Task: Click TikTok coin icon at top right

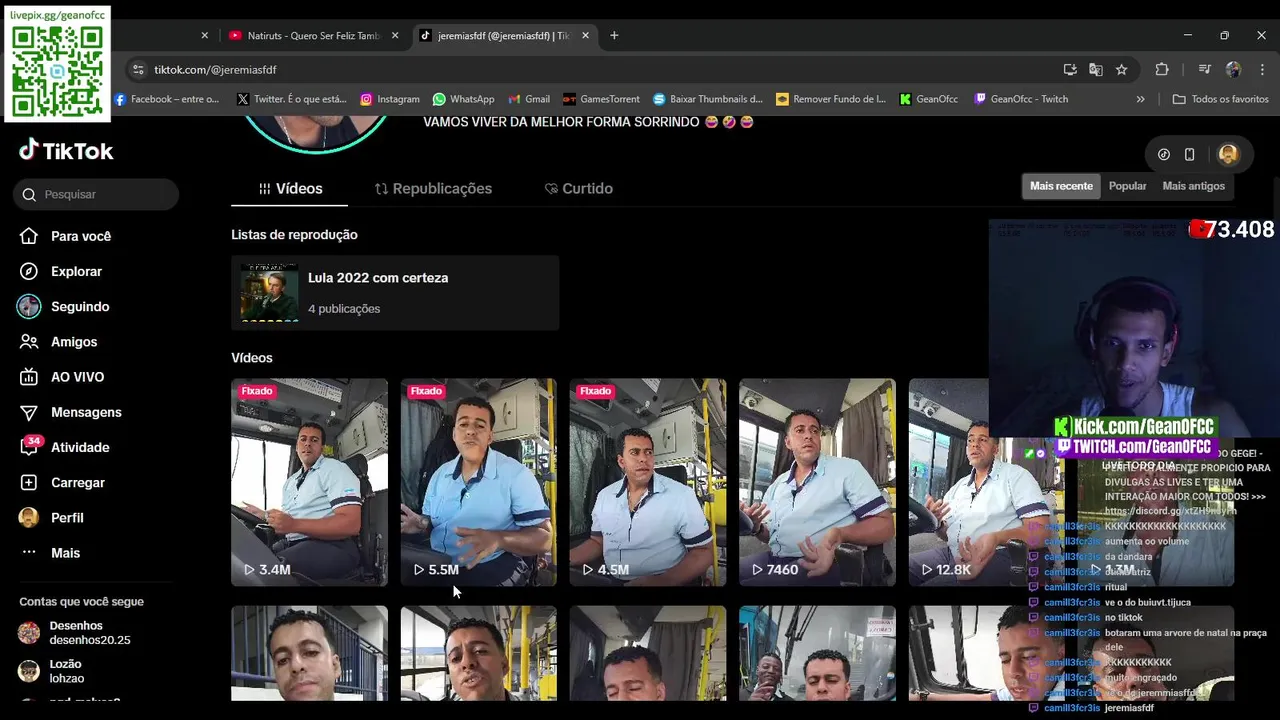Action: point(1164,154)
